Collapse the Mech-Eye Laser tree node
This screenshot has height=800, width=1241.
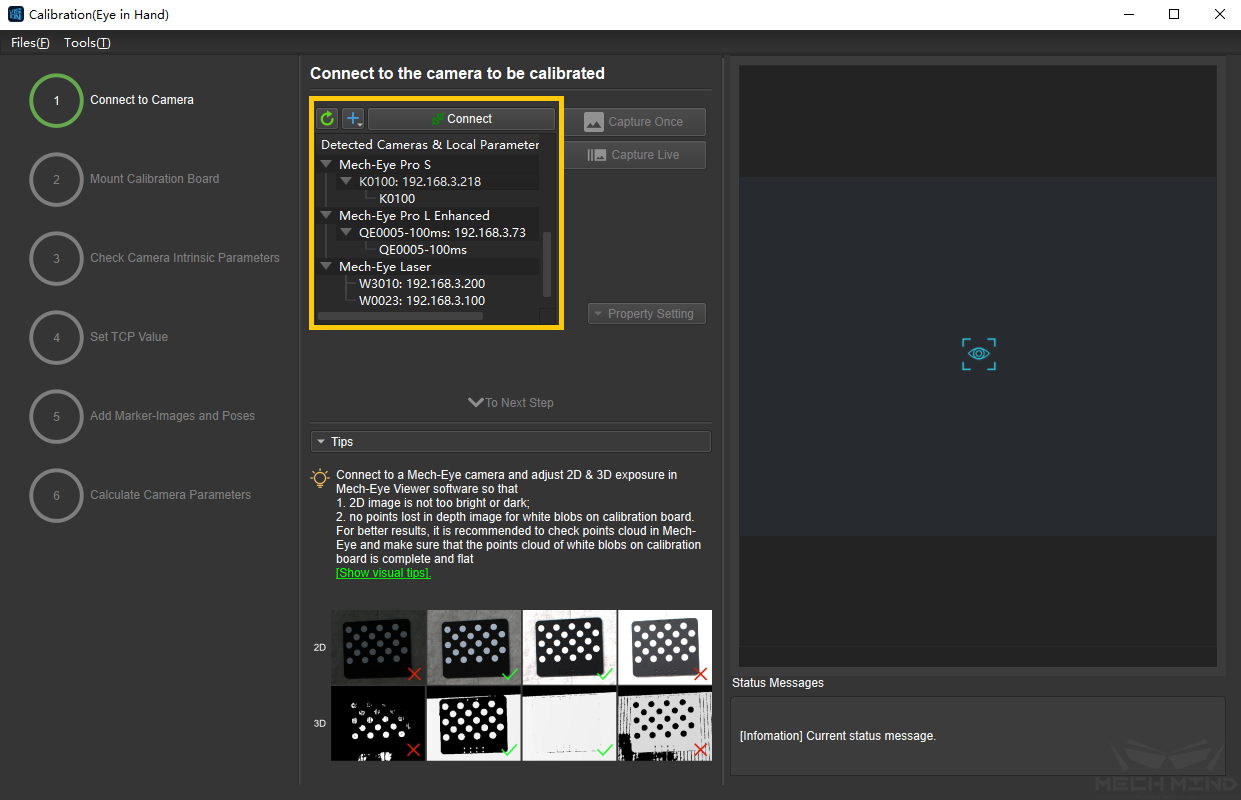pos(327,267)
